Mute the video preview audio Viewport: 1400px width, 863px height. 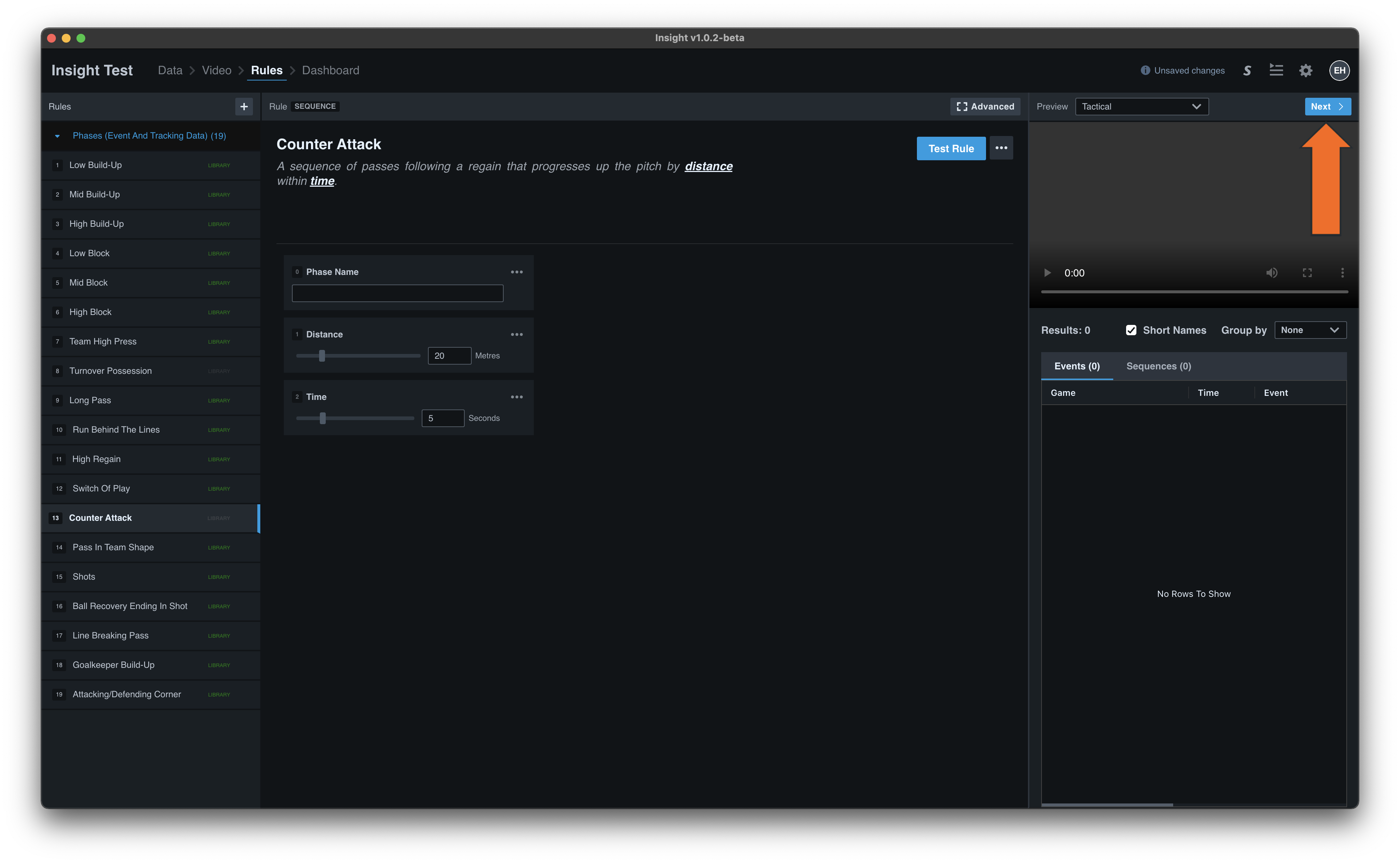1272,273
